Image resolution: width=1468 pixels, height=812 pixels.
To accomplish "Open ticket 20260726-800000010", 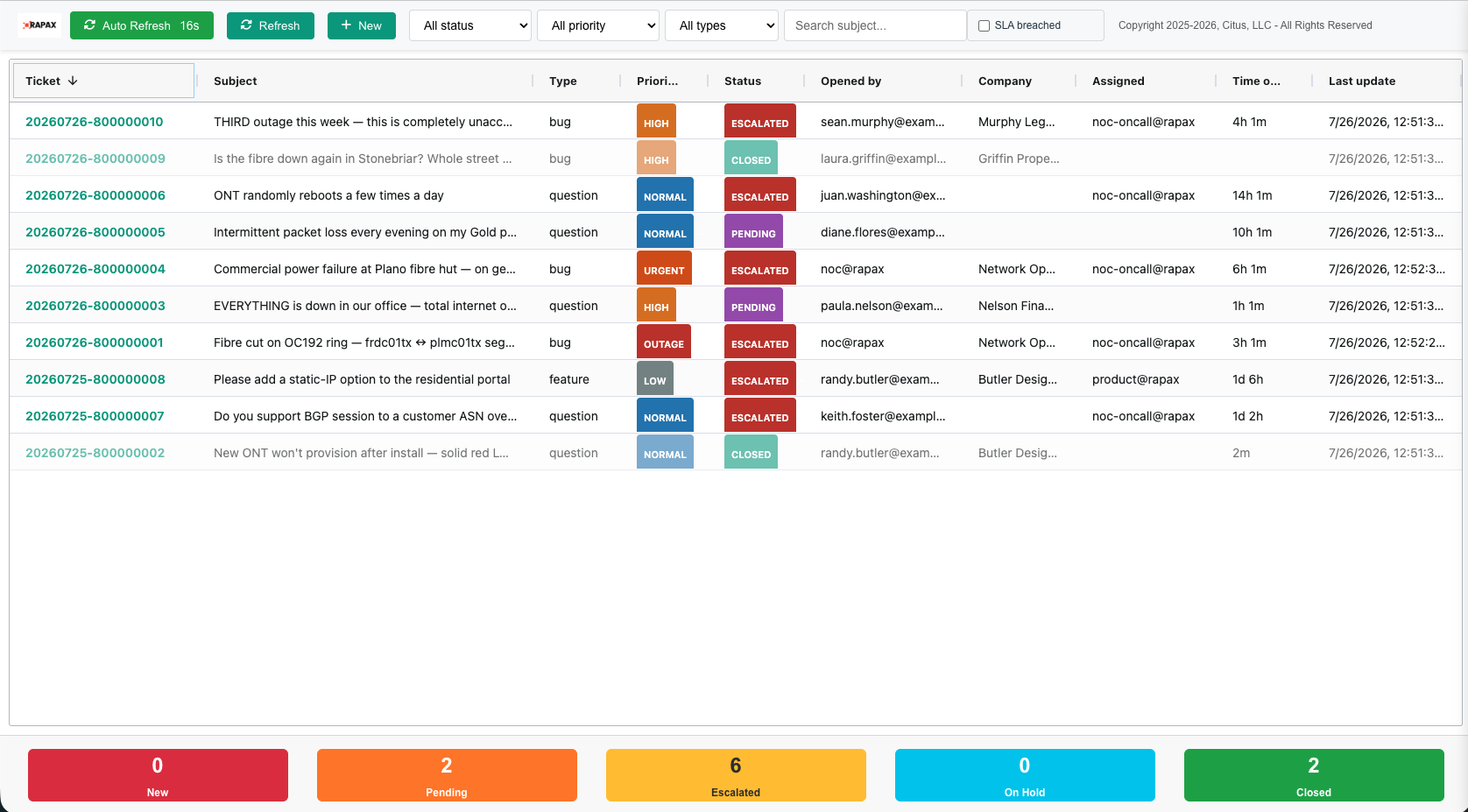I will [x=95, y=122].
